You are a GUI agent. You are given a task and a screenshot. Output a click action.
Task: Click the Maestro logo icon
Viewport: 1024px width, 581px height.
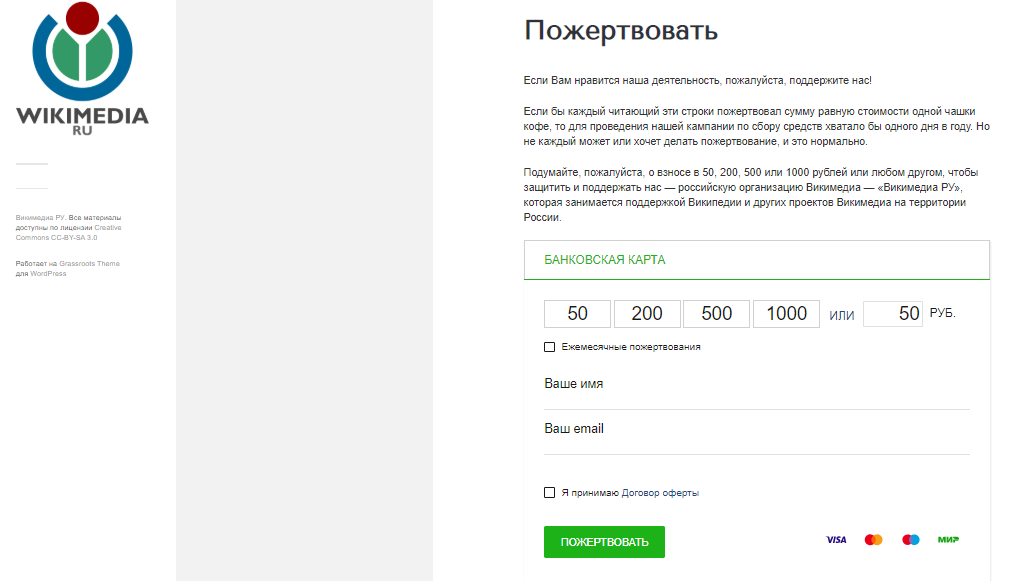pos(911,540)
